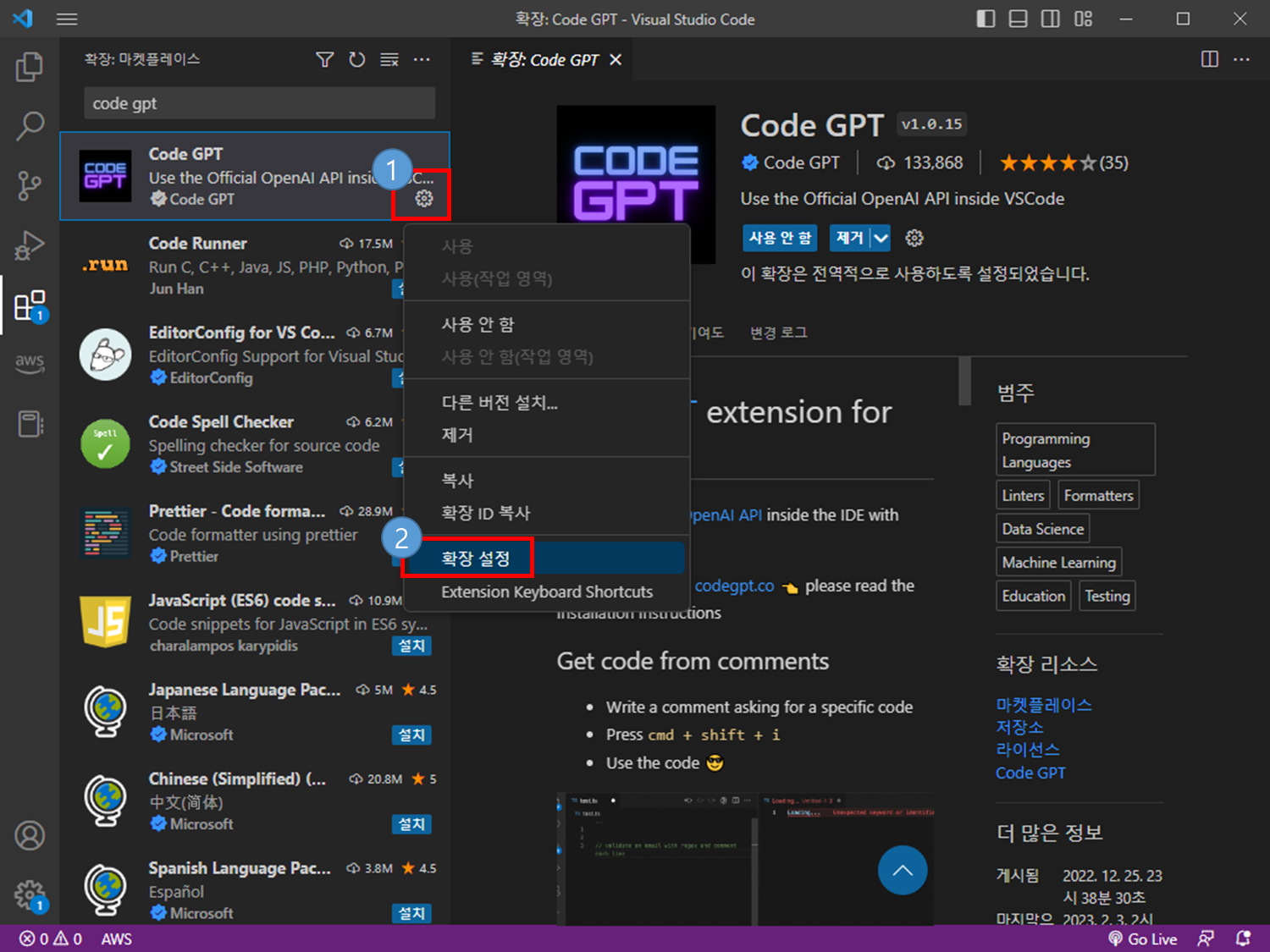Open the marketplace panel more actions ellipsis

coord(422,59)
